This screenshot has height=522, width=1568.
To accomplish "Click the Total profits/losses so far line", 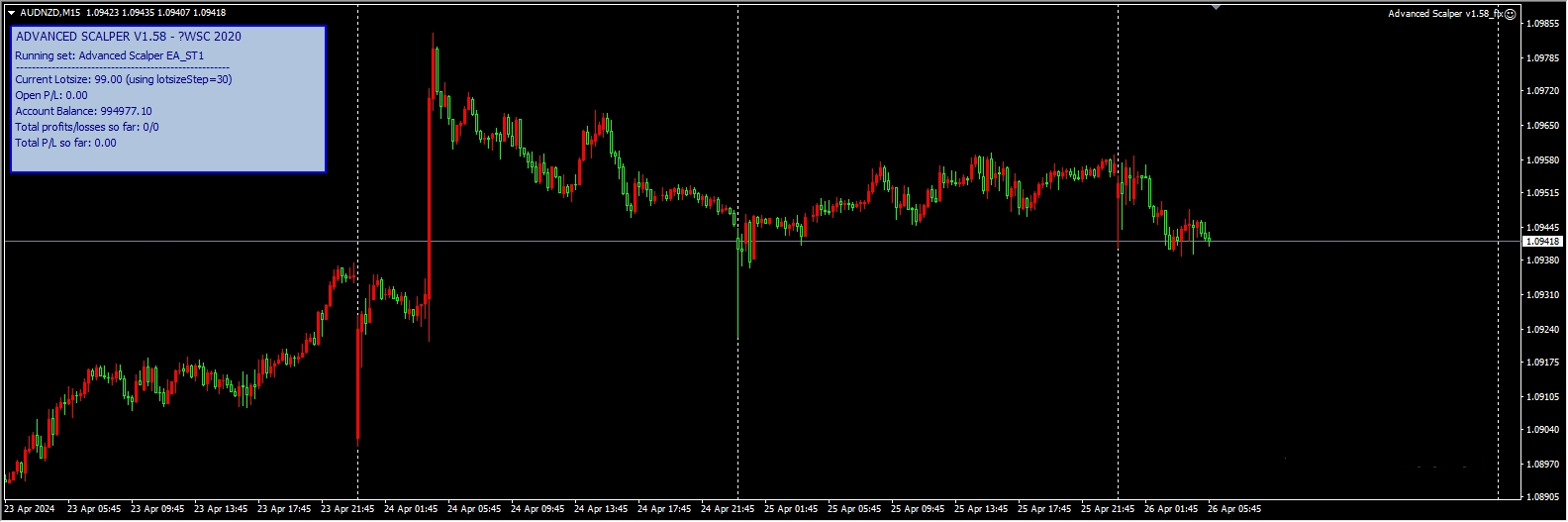I will click(x=87, y=127).
